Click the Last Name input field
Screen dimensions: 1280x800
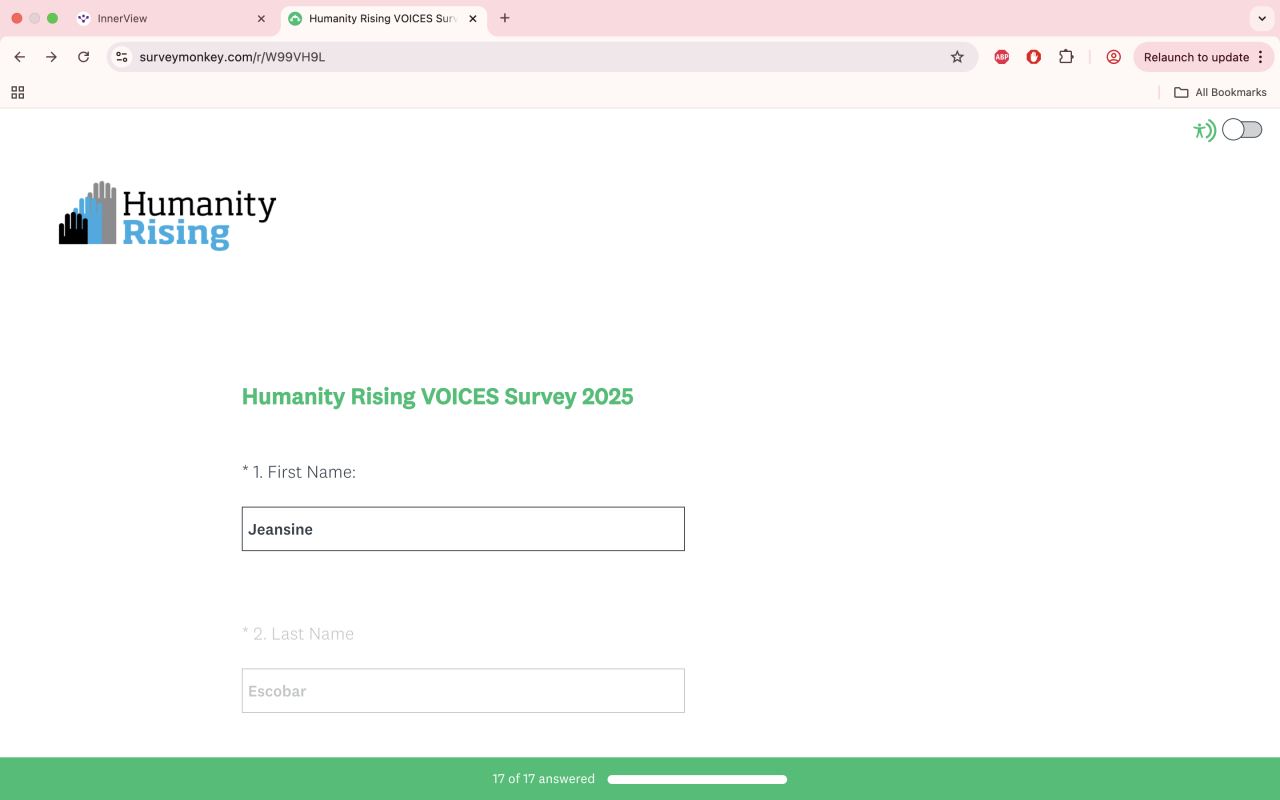(463, 691)
